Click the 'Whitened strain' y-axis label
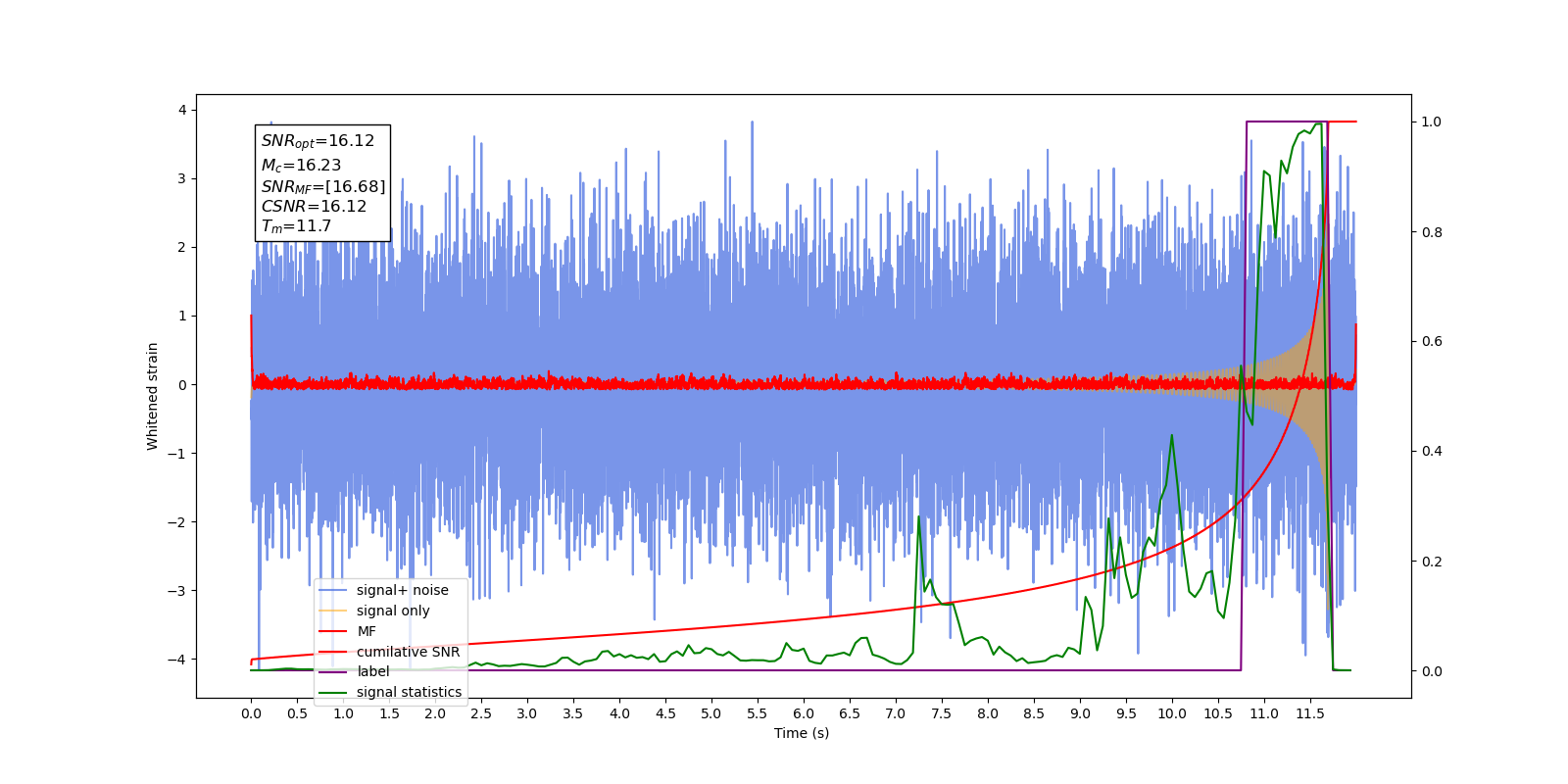This screenshot has width=1568, height=784. click(x=152, y=396)
